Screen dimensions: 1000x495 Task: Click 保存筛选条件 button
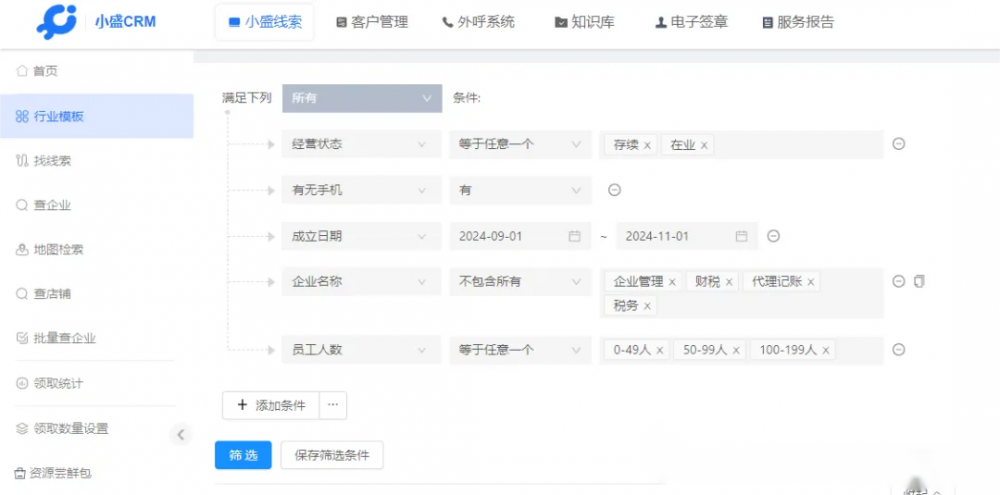pyautogui.click(x=332, y=455)
